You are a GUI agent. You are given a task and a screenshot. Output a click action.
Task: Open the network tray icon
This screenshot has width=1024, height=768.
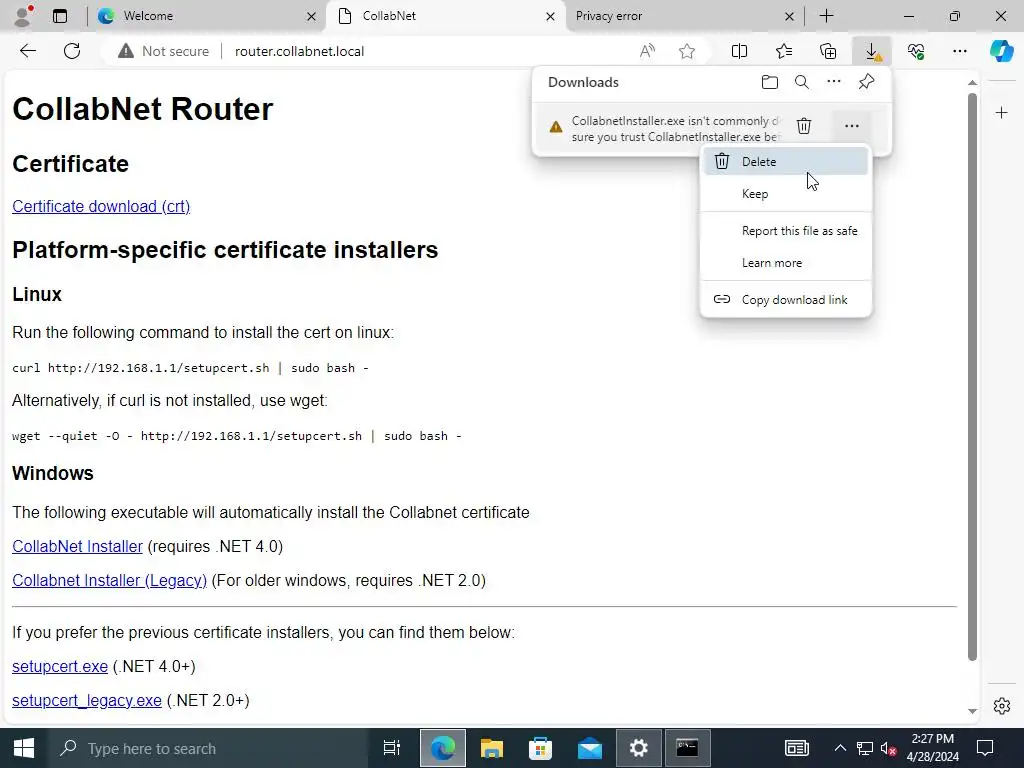pyautogui.click(x=865, y=748)
